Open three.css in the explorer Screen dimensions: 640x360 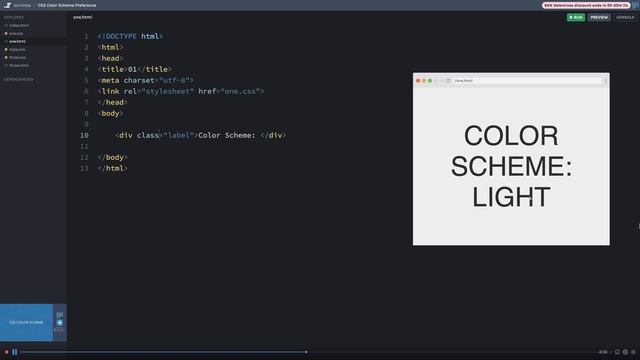(x=17, y=58)
